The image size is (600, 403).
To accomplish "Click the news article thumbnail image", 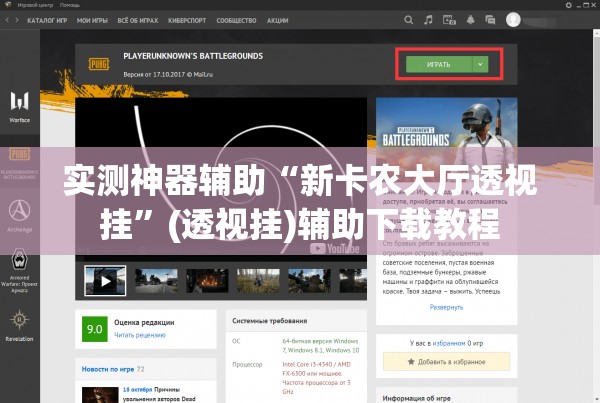I will (100, 395).
